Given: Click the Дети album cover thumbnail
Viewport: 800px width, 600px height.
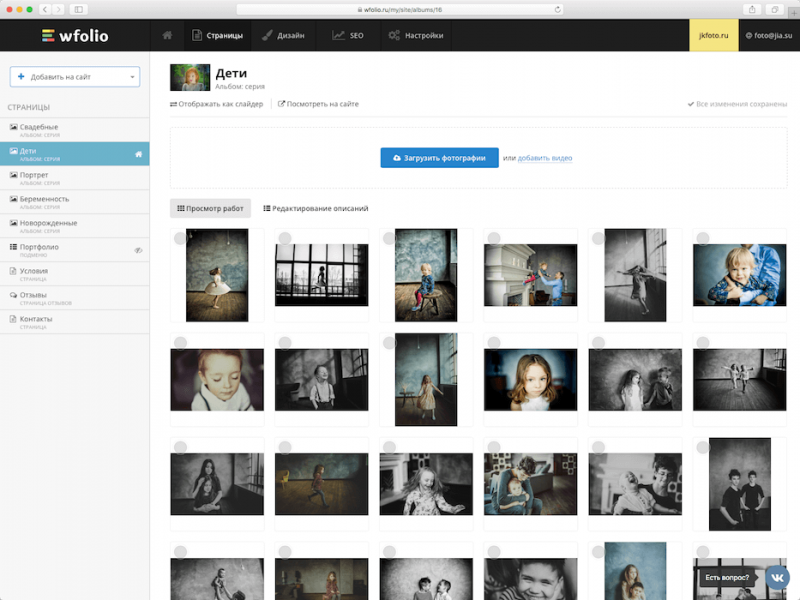Looking at the screenshot, I should (x=190, y=78).
